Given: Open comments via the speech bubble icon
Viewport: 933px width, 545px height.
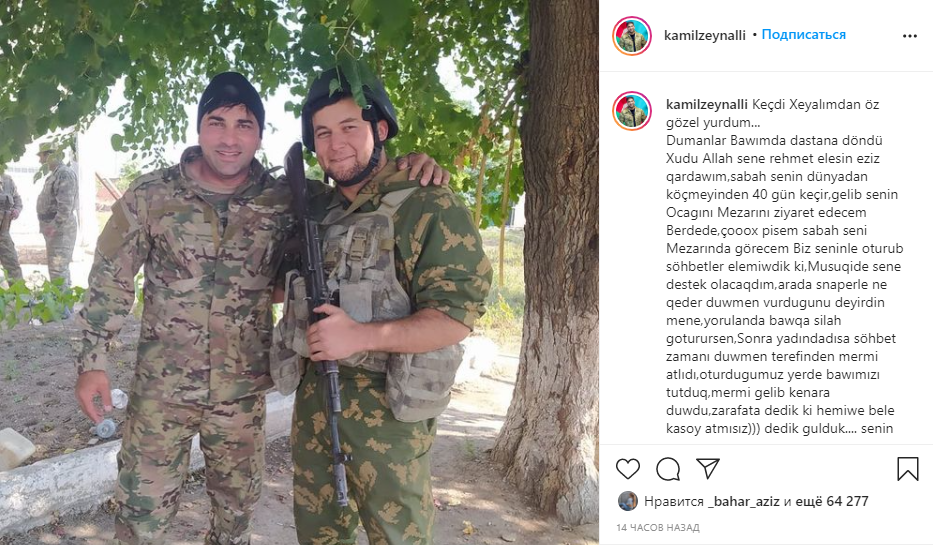Looking at the screenshot, I should tap(668, 469).
